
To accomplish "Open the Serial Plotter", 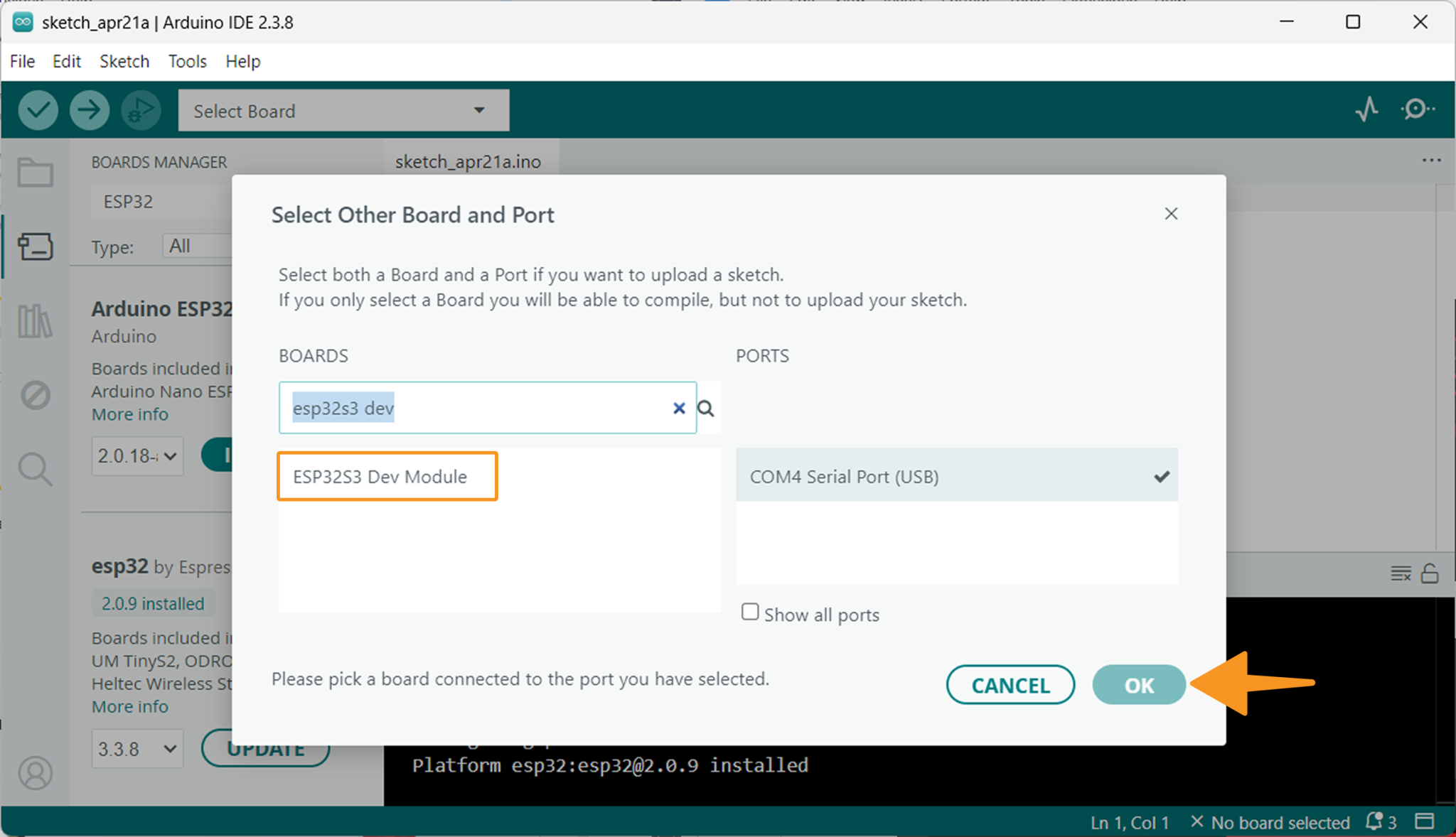I will (1366, 109).
